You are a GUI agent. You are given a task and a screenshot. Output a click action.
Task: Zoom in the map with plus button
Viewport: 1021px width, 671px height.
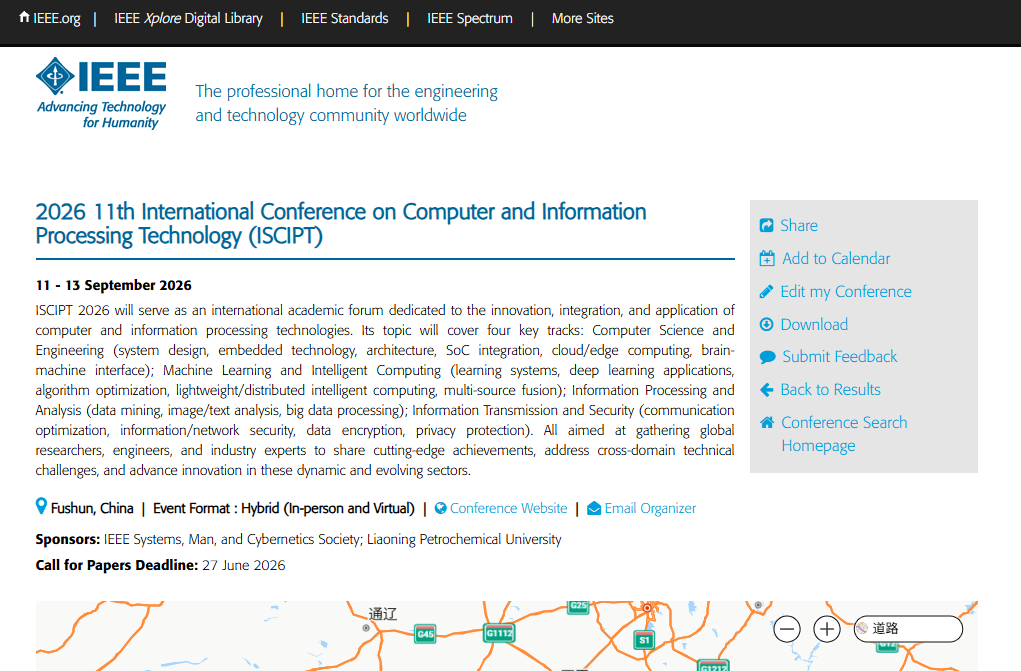point(827,629)
